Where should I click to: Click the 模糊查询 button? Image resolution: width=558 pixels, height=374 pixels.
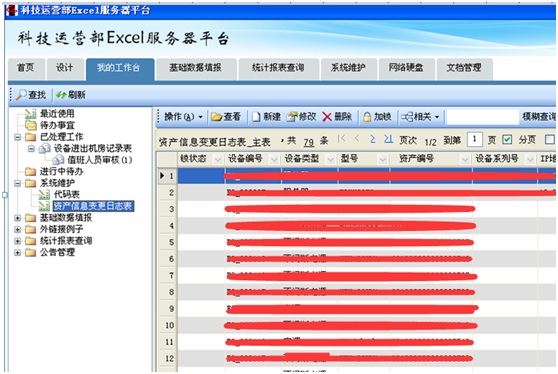coord(538,116)
